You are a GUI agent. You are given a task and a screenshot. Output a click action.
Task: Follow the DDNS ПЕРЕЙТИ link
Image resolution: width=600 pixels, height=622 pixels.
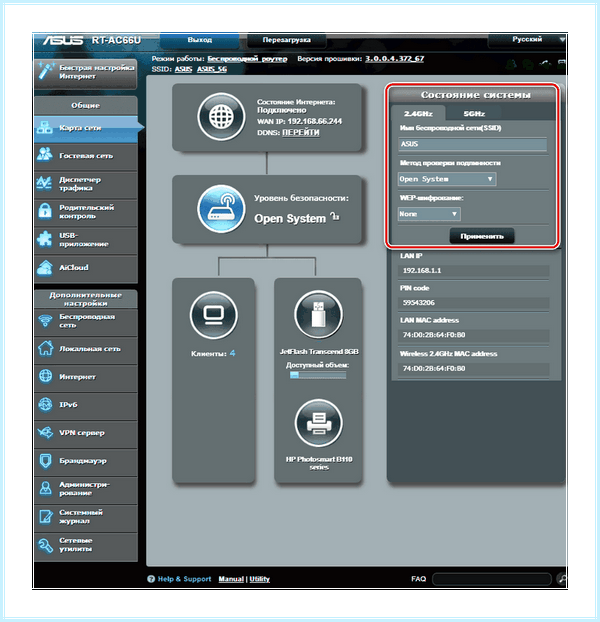click(301, 132)
